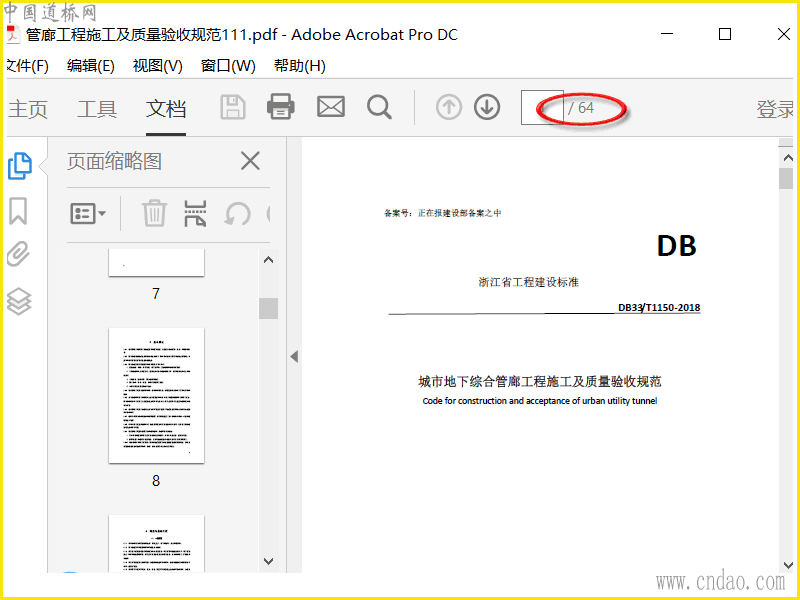800x600 pixels.
Task: Click the PDF file icon in title bar
Action: (13, 35)
